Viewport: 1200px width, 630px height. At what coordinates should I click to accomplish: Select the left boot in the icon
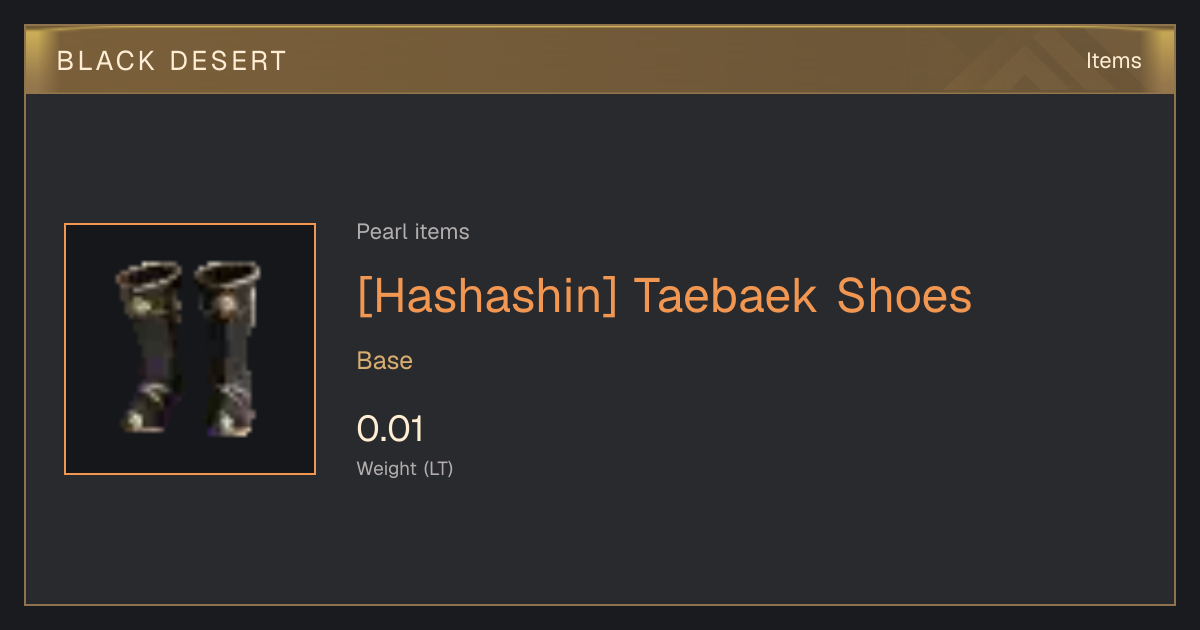point(148,346)
